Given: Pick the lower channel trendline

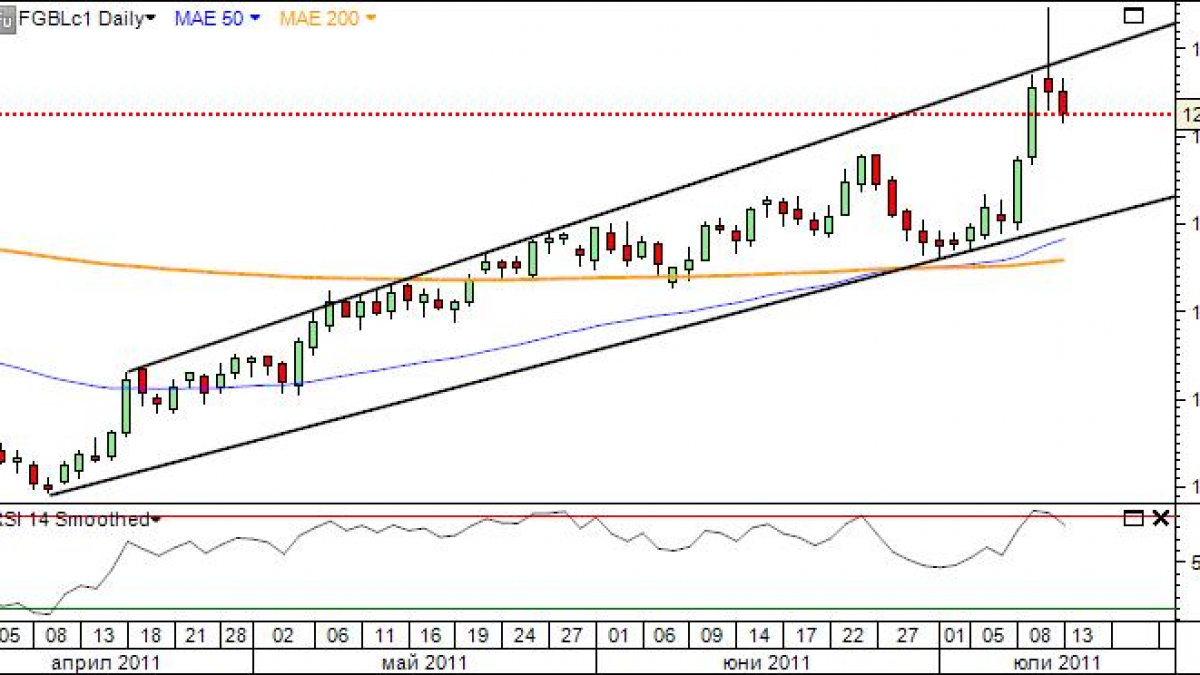Looking at the screenshot, I should pyautogui.click(x=610, y=345).
